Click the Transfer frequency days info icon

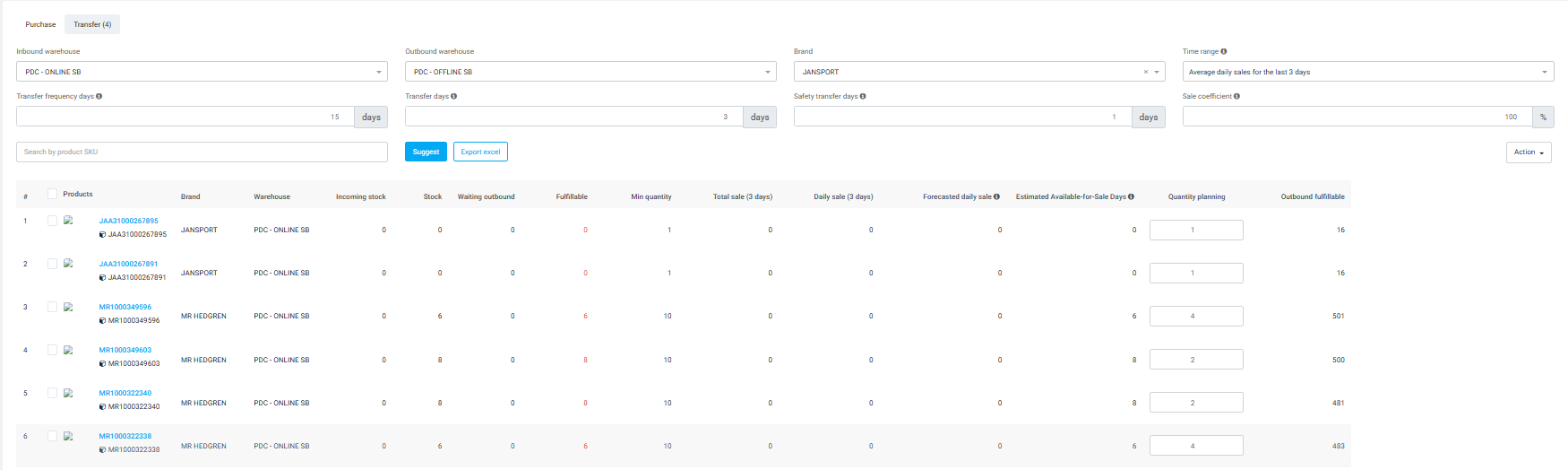[x=99, y=96]
